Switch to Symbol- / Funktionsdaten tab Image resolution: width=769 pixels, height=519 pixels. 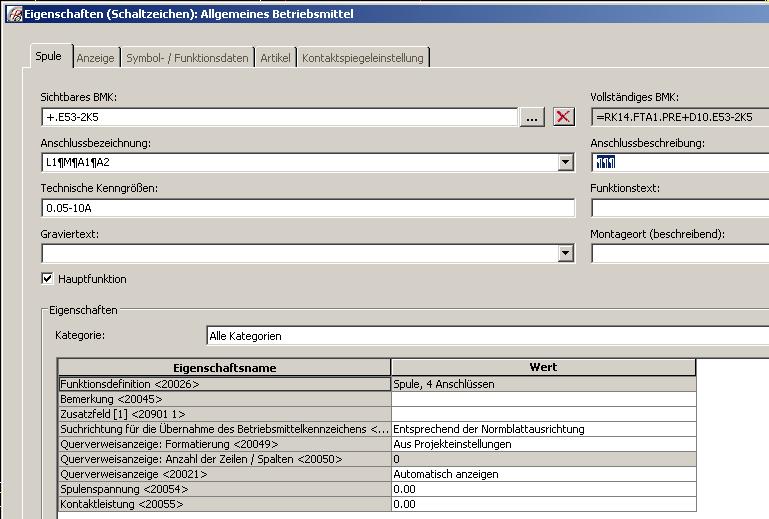(x=187, y=58)
